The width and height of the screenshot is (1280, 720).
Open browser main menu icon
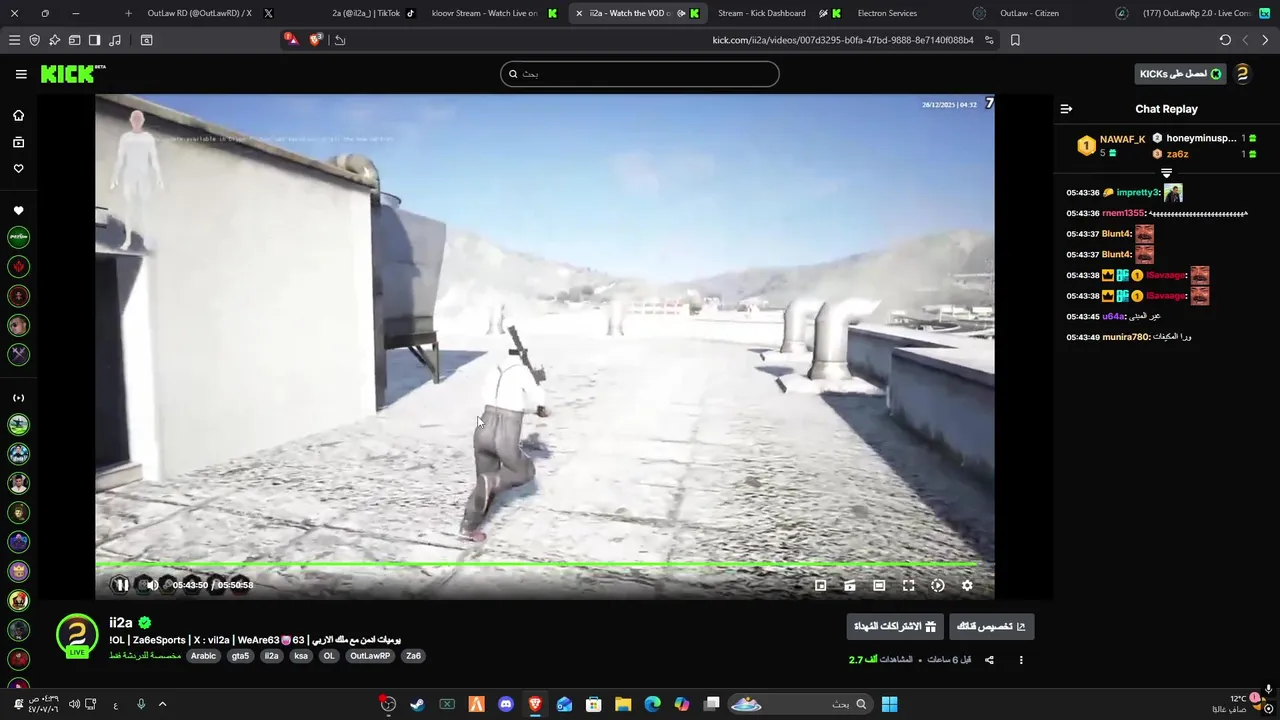[x=14, y=40]
